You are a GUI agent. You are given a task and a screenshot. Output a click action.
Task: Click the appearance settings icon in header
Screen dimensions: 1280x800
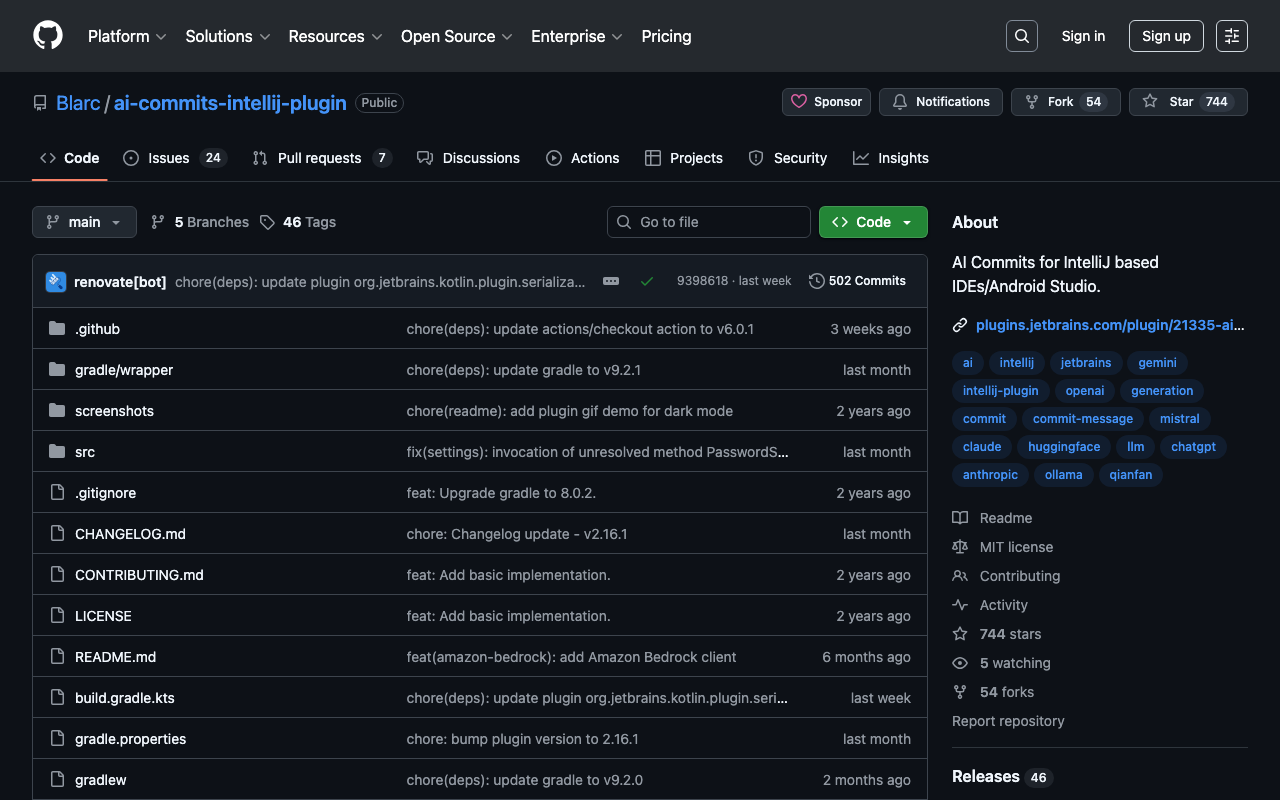[1231, 36]
